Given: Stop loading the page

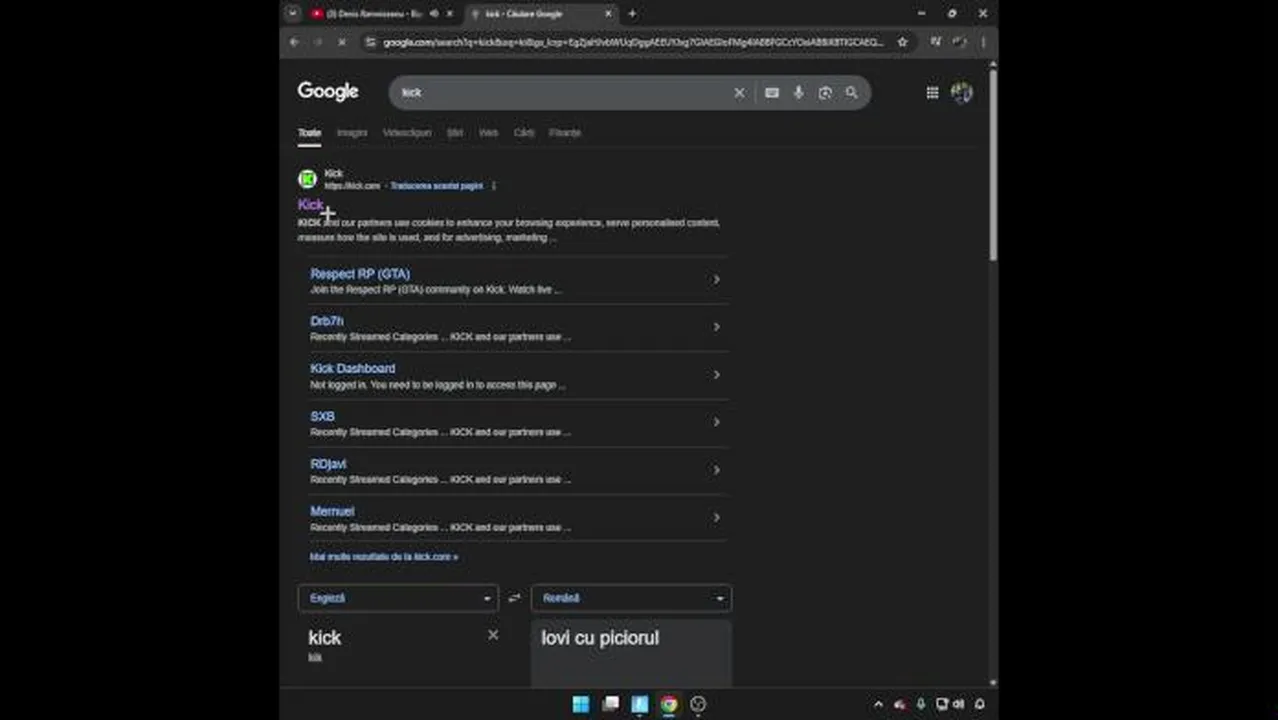Looking at the screenshot, I should tap(342, 42).
